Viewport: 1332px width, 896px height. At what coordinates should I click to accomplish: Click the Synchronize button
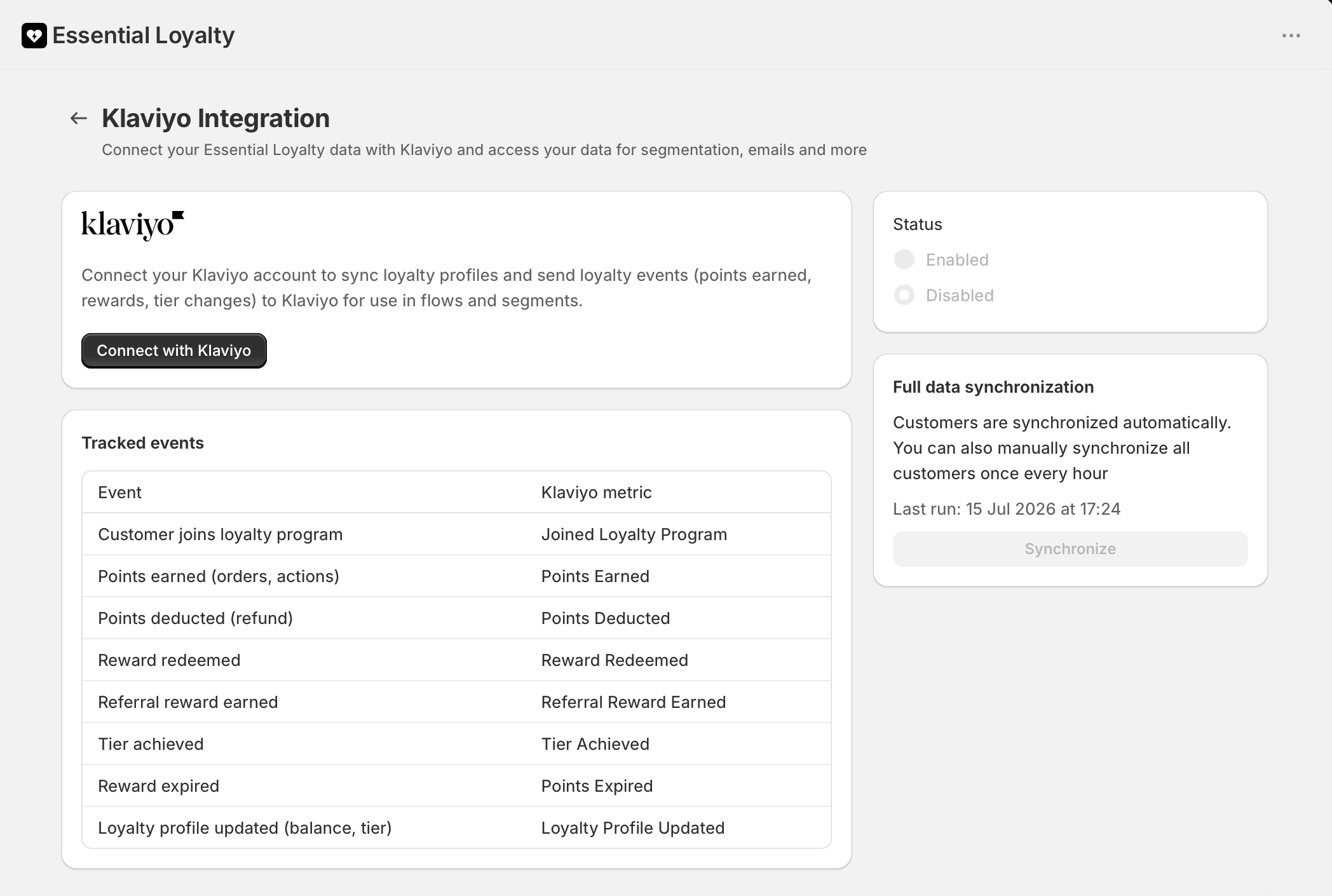click(x=1070, y=549)
